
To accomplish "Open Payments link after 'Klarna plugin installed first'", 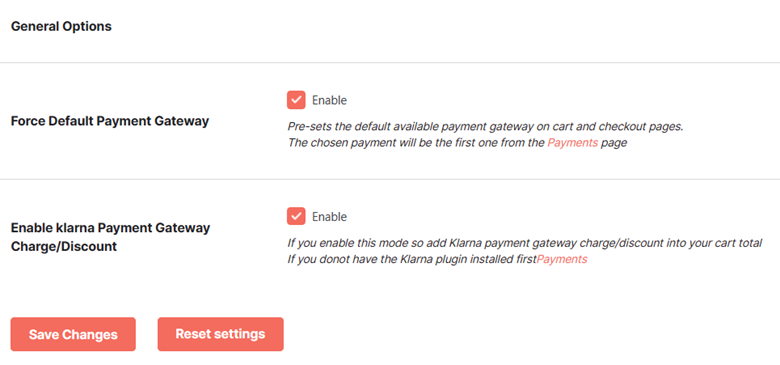I will (562, 260).
